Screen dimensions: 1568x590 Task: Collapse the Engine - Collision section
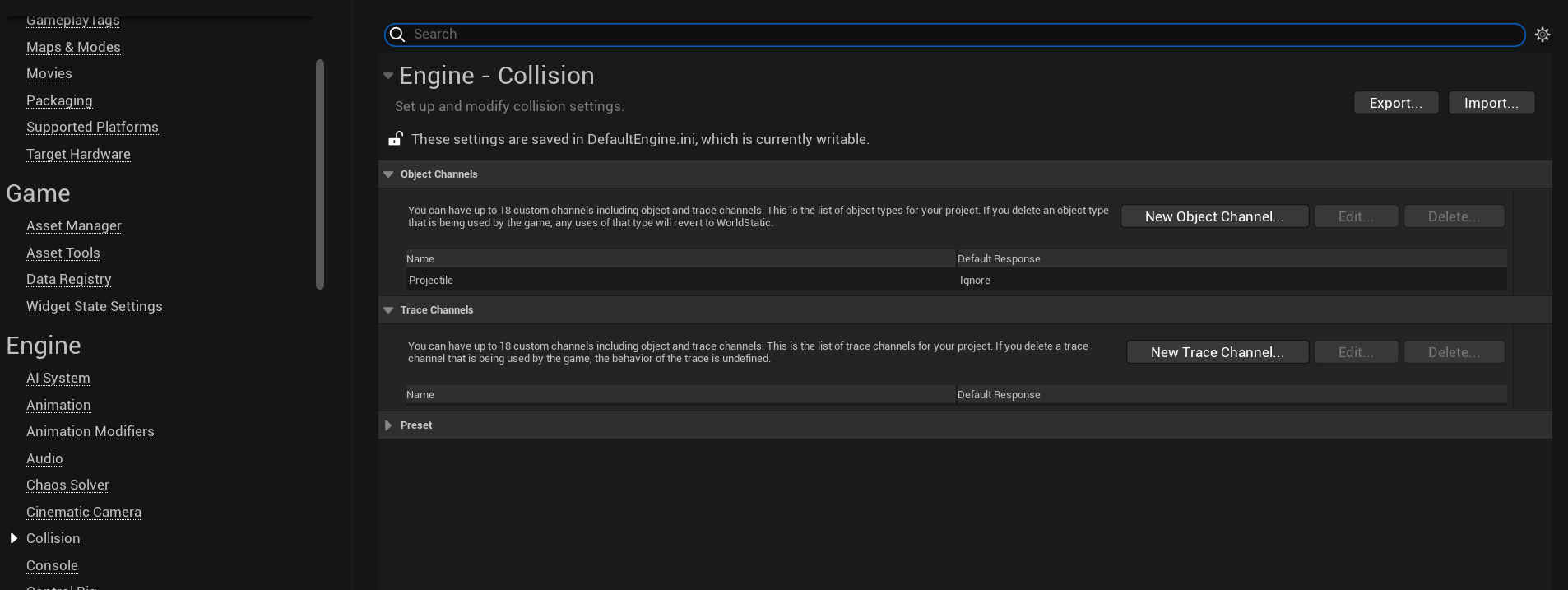[x=388, y=76]
